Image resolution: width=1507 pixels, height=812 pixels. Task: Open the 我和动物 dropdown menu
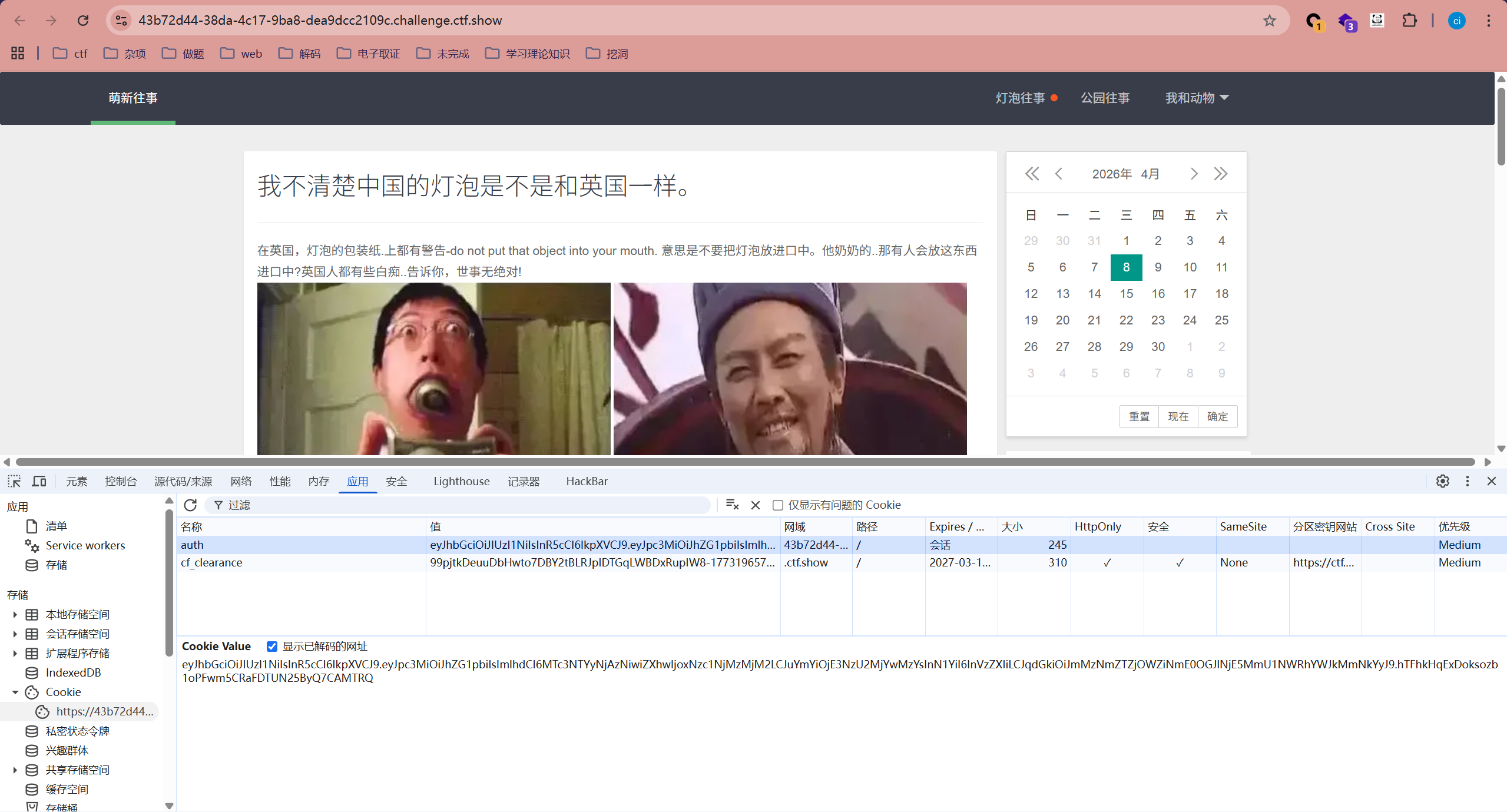tap(1197, 98)
